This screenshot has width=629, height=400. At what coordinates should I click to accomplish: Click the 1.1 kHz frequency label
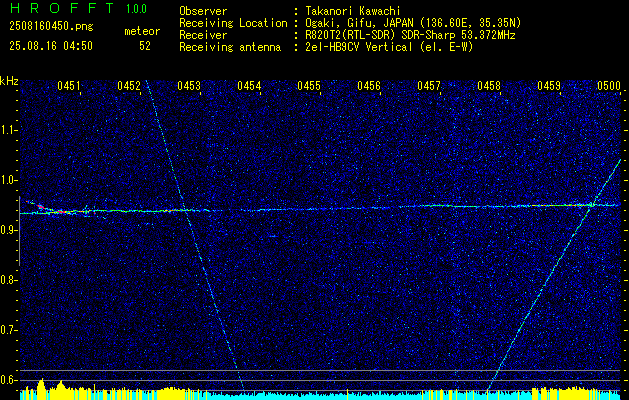(x=6, y=130)
